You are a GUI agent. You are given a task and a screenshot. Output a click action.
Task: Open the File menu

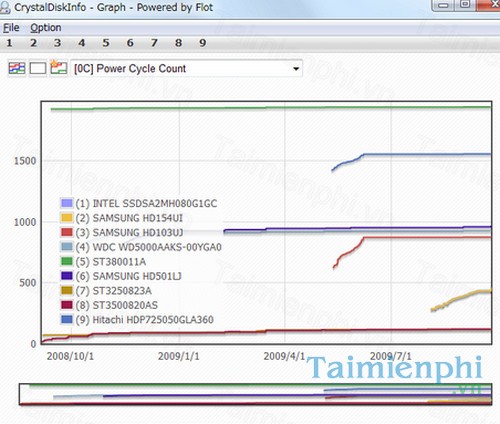click(11, 28)
